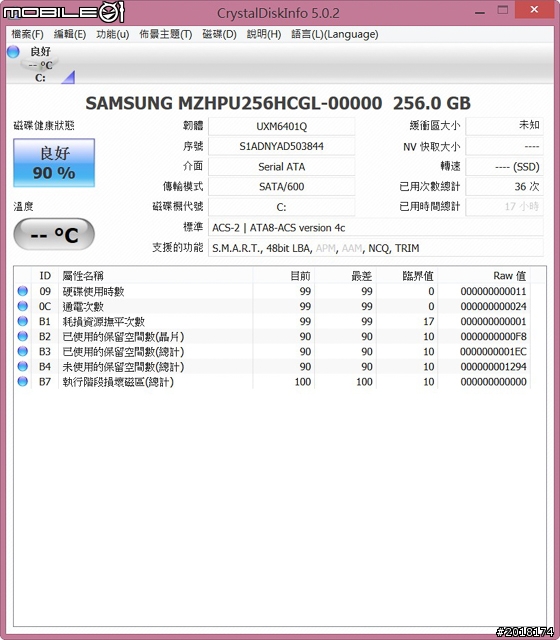Click the interface field Serial ATA
This screenshot has width=560, height=640.
tap(282, 167)
